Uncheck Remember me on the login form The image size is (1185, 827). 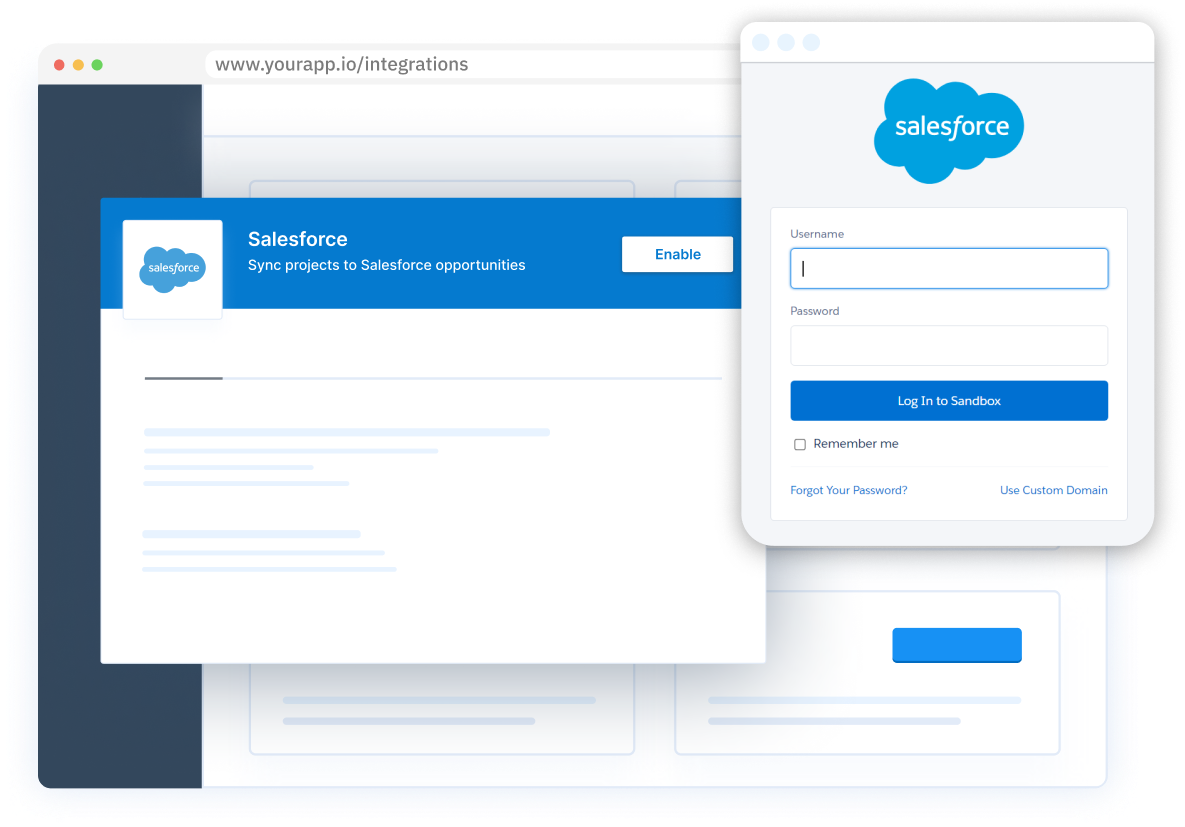tap(800, 443)
